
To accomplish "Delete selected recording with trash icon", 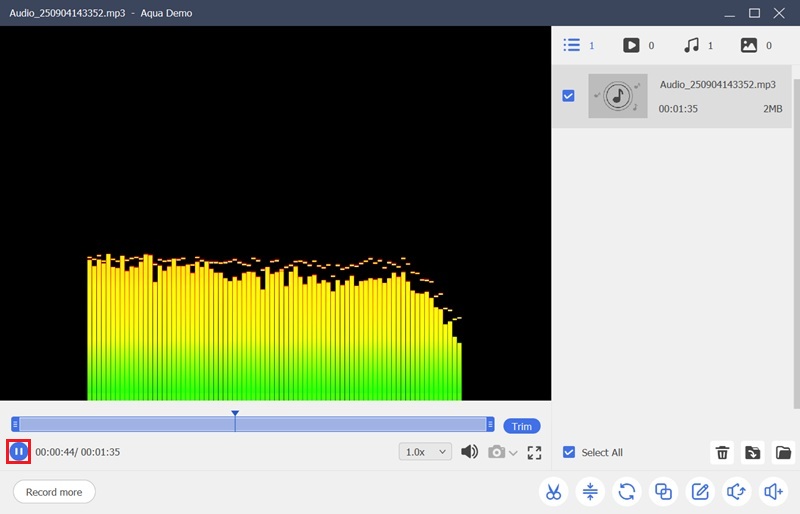I will [722, 453].
